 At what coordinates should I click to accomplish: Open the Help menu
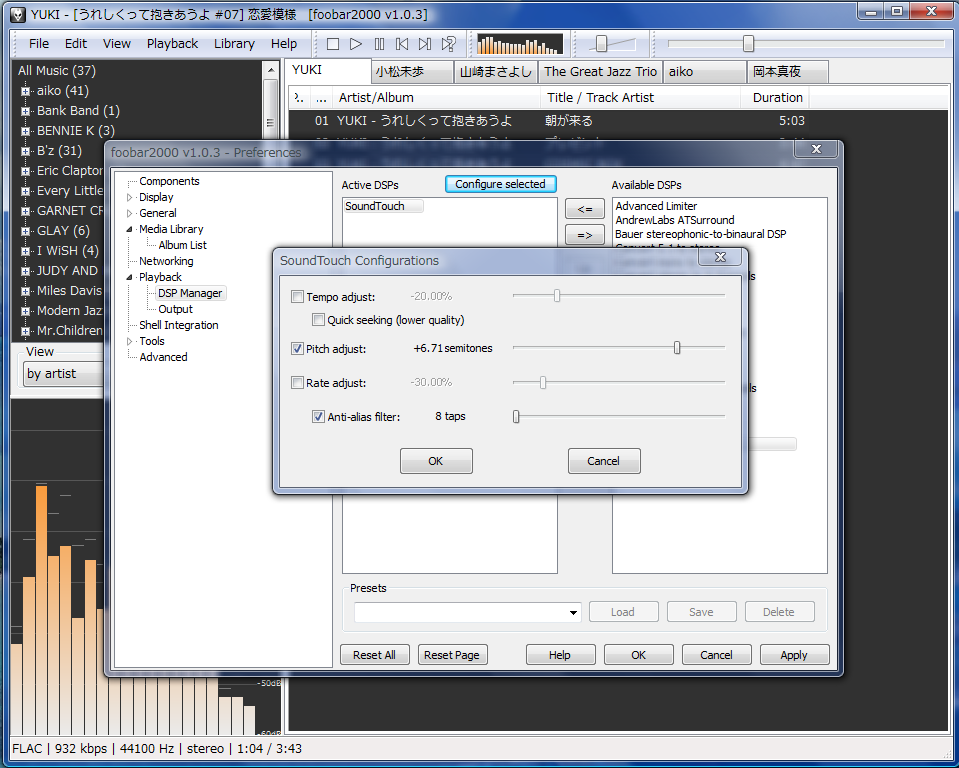(284, 44)
